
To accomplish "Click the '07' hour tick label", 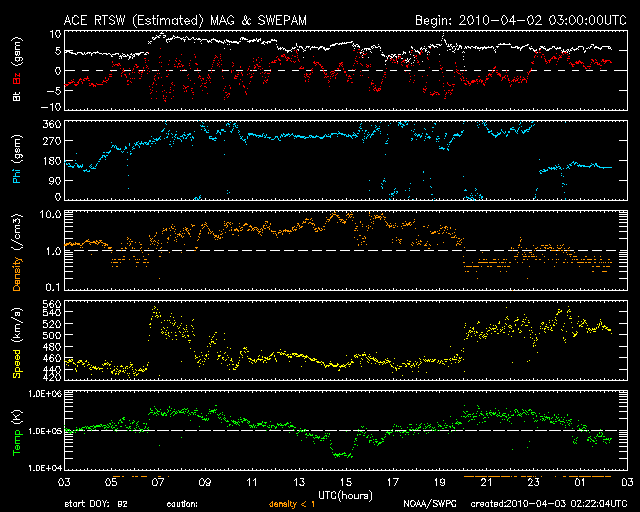I will click(x=158, y=482).
